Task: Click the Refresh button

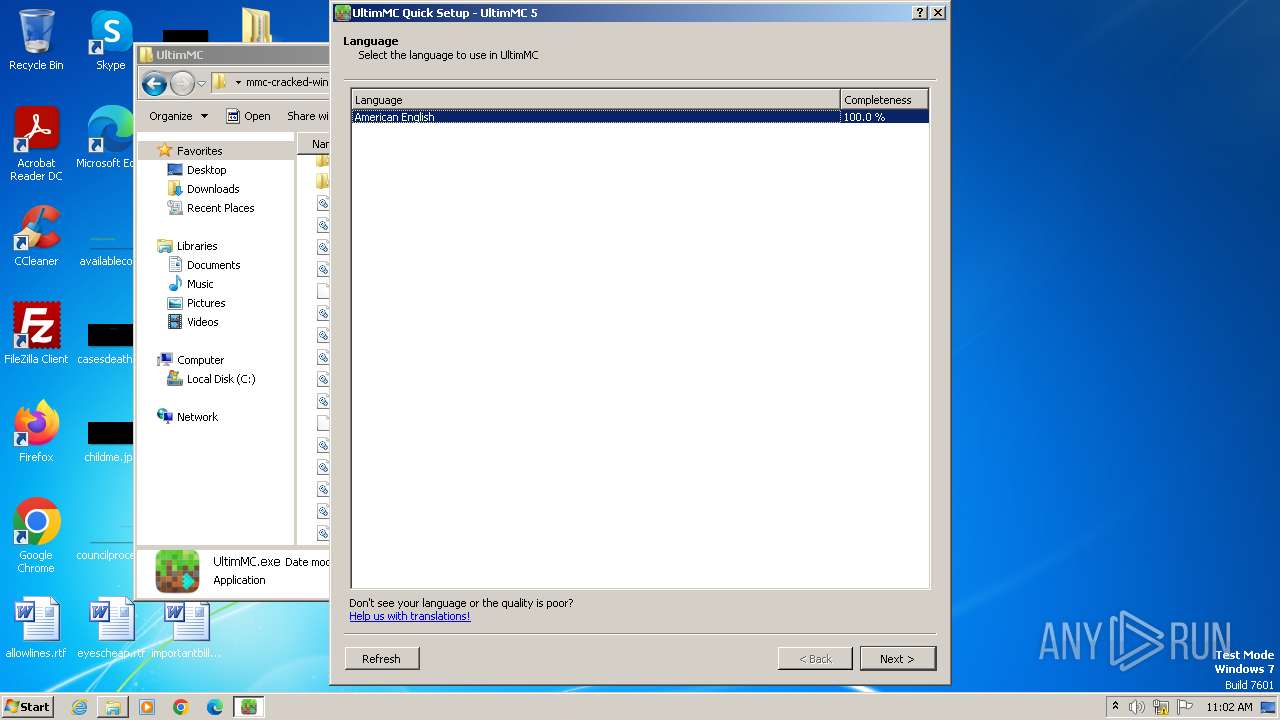Action: pos(381,659)
